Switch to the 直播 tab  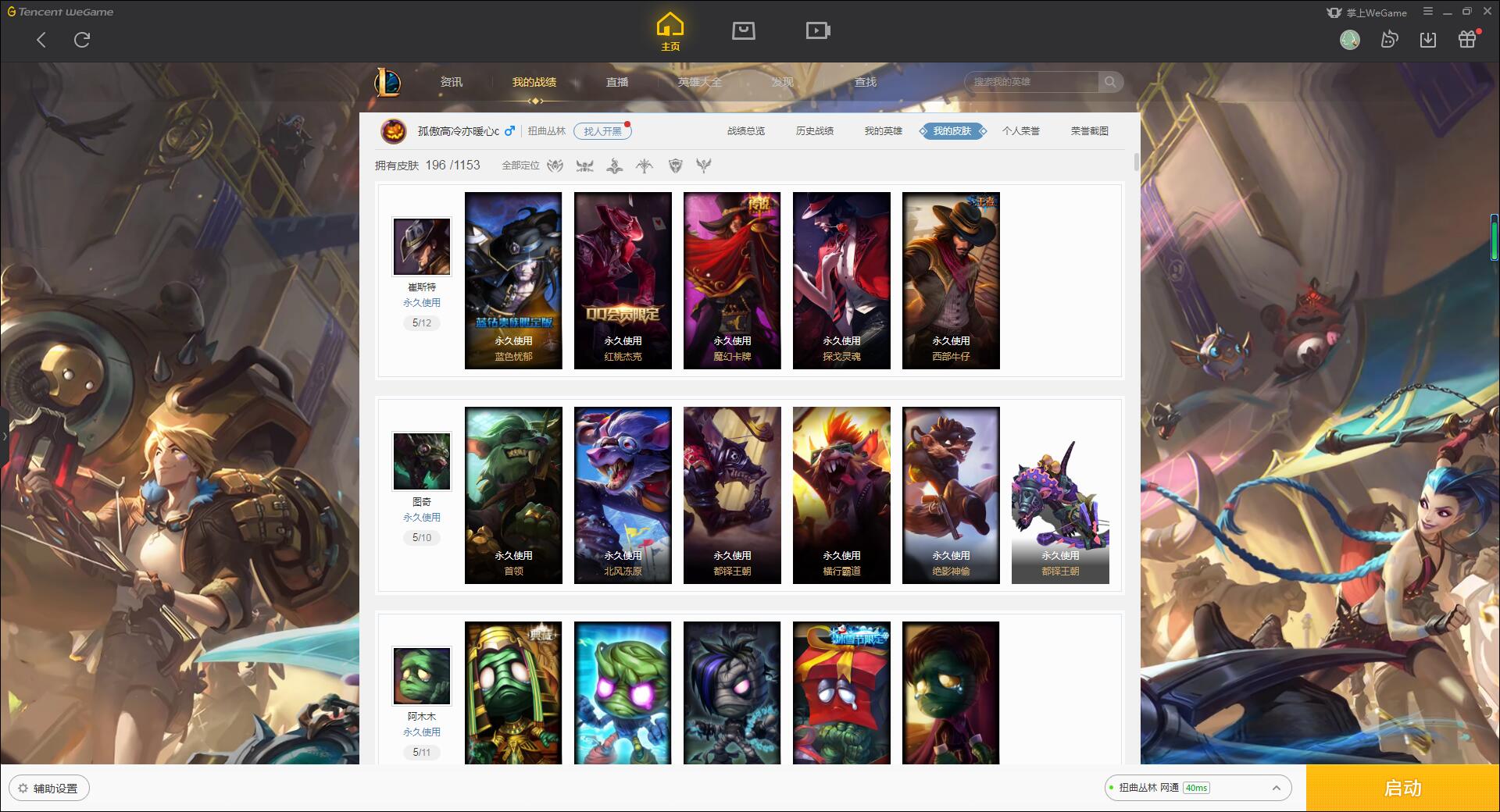[616, 82]
